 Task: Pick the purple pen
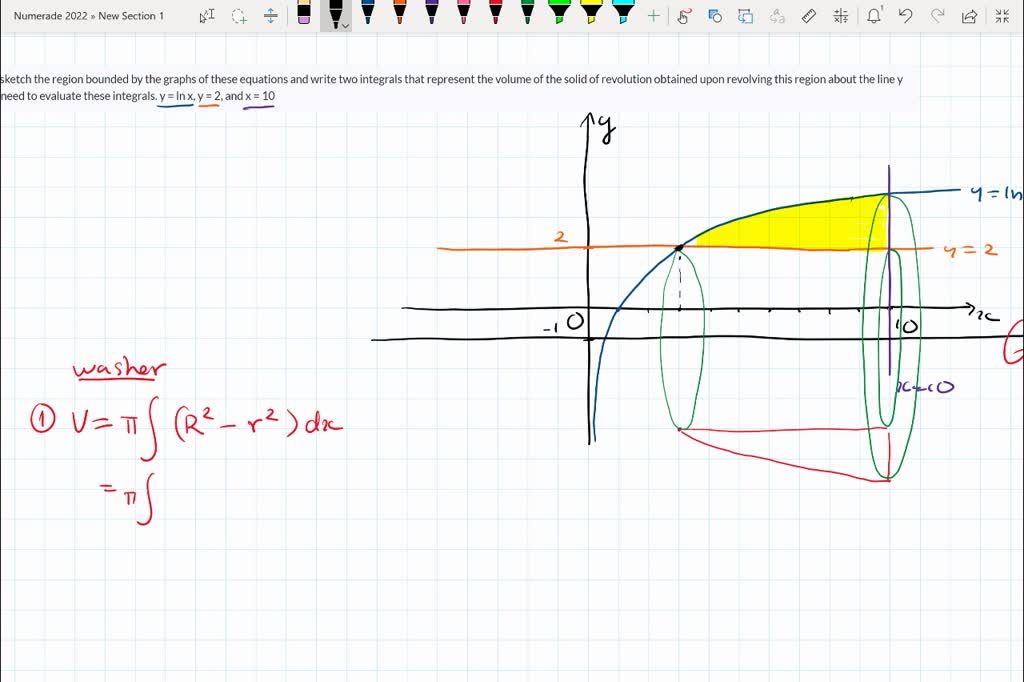tap(432, 14)
